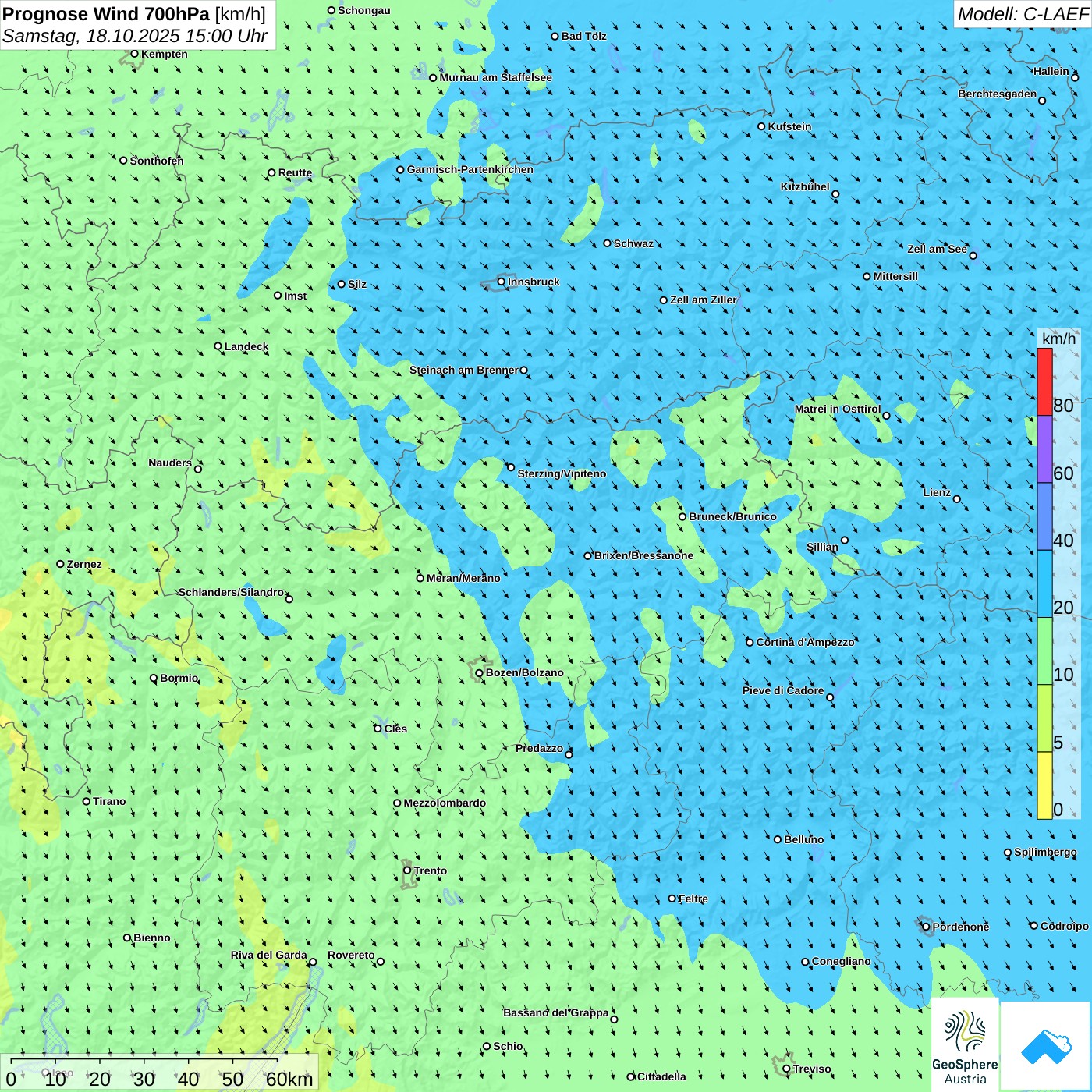The image size is (1092, 1092).
Task: Click the Zell am See label
Action: tap(937, 249)
